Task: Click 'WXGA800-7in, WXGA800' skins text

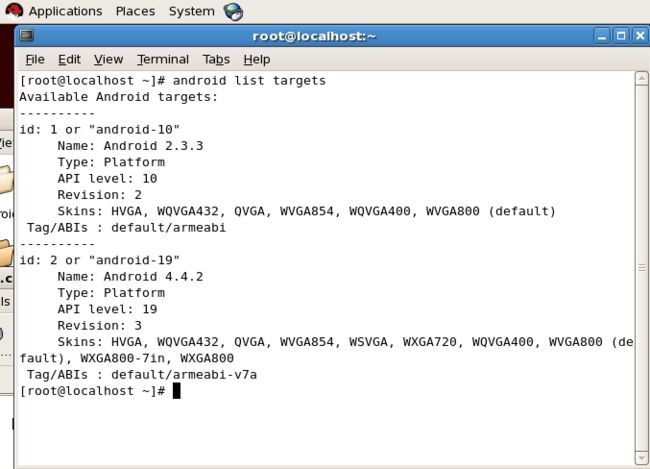Action: tap(157, 358)
